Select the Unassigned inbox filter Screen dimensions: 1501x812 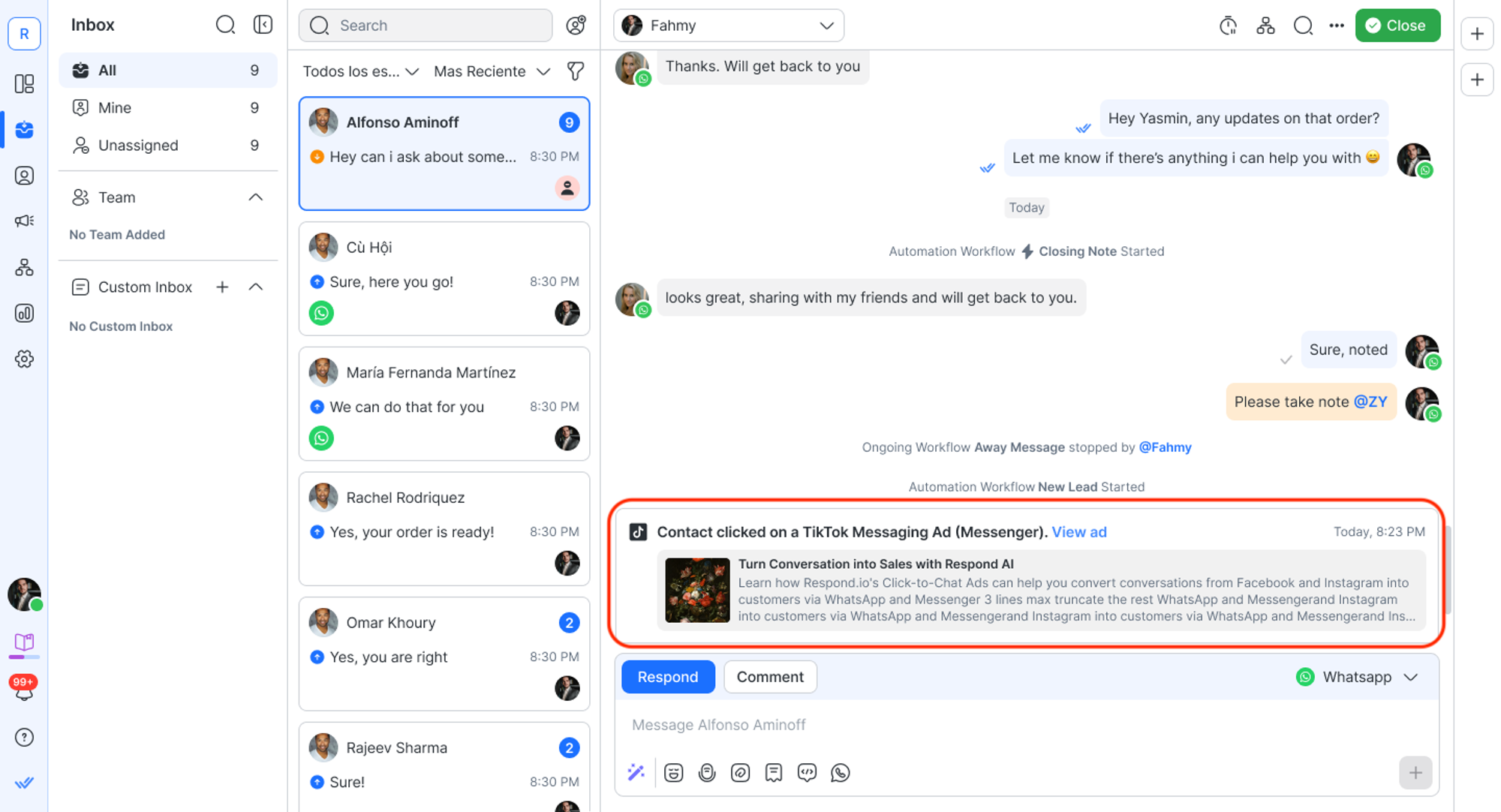click(x=139, y=145)
